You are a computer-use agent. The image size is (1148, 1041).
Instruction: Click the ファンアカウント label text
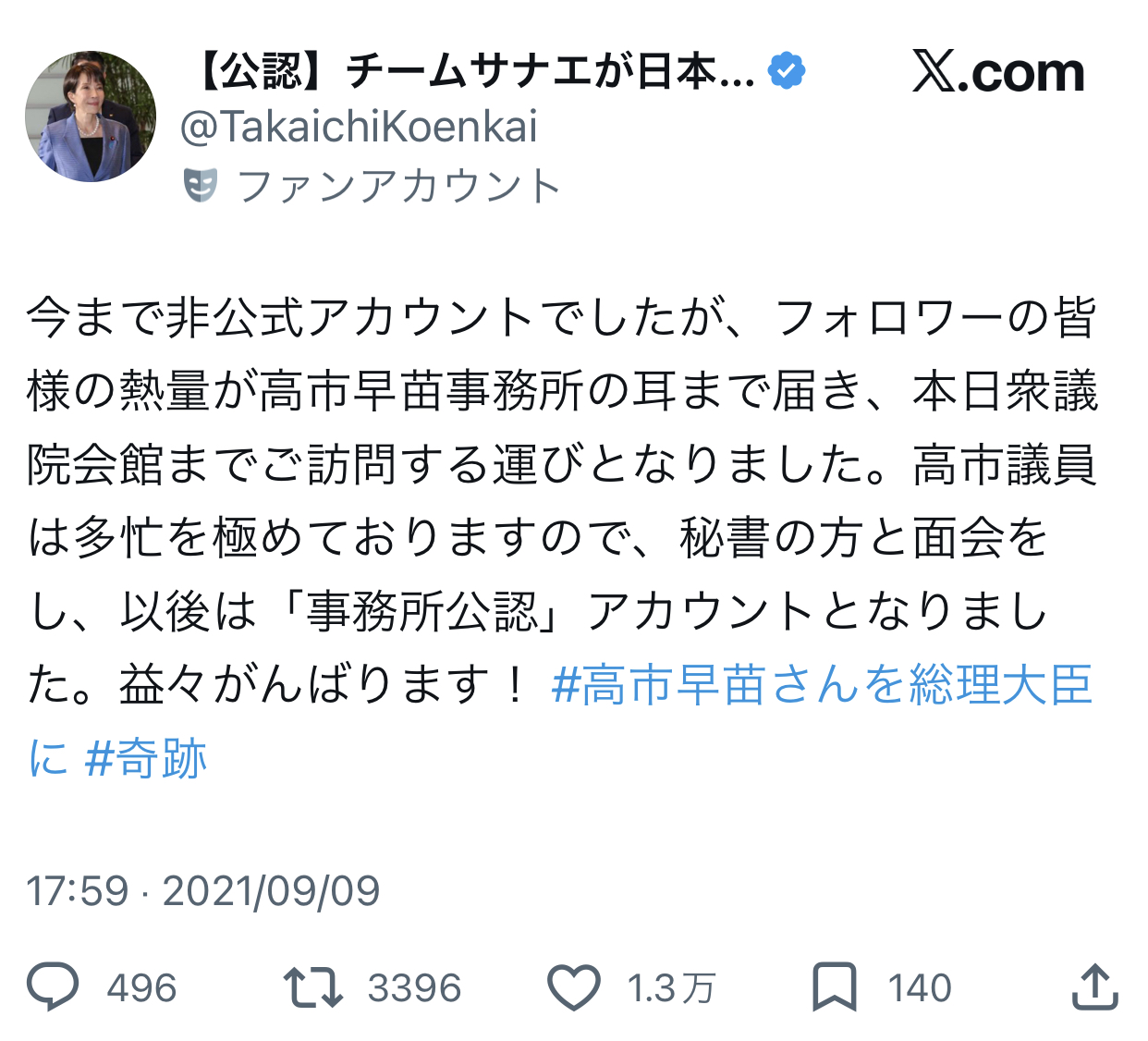(x=398, y=186)
